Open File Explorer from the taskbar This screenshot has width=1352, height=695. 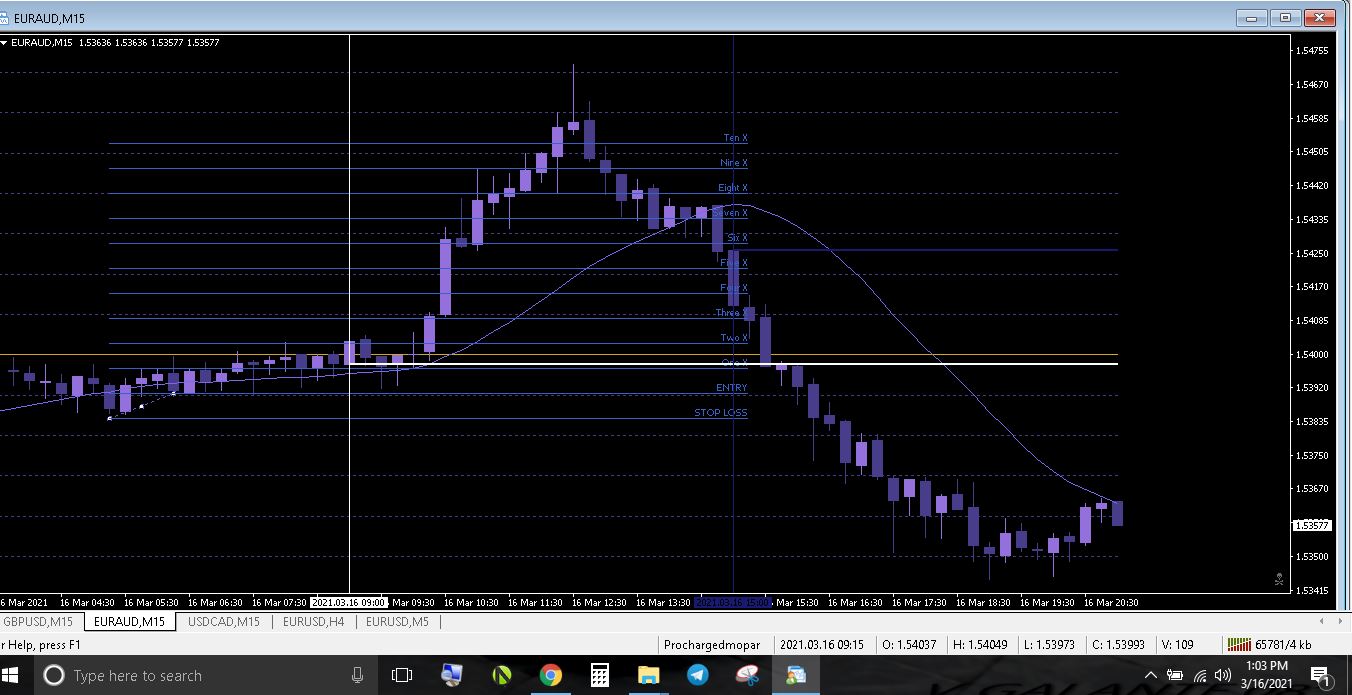click(649, 676)
